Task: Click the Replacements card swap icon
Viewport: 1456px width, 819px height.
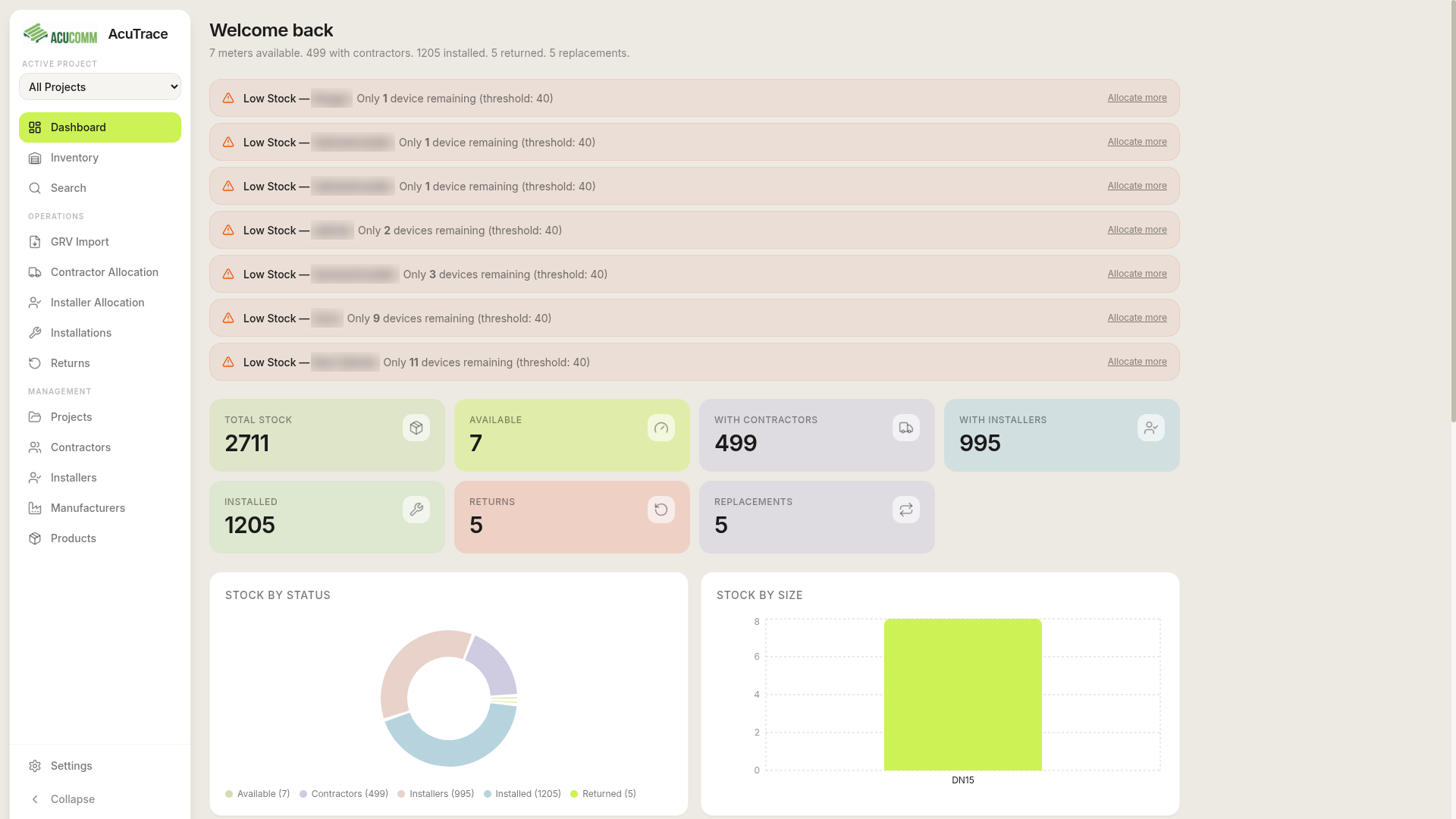Action: click(906, 510)
